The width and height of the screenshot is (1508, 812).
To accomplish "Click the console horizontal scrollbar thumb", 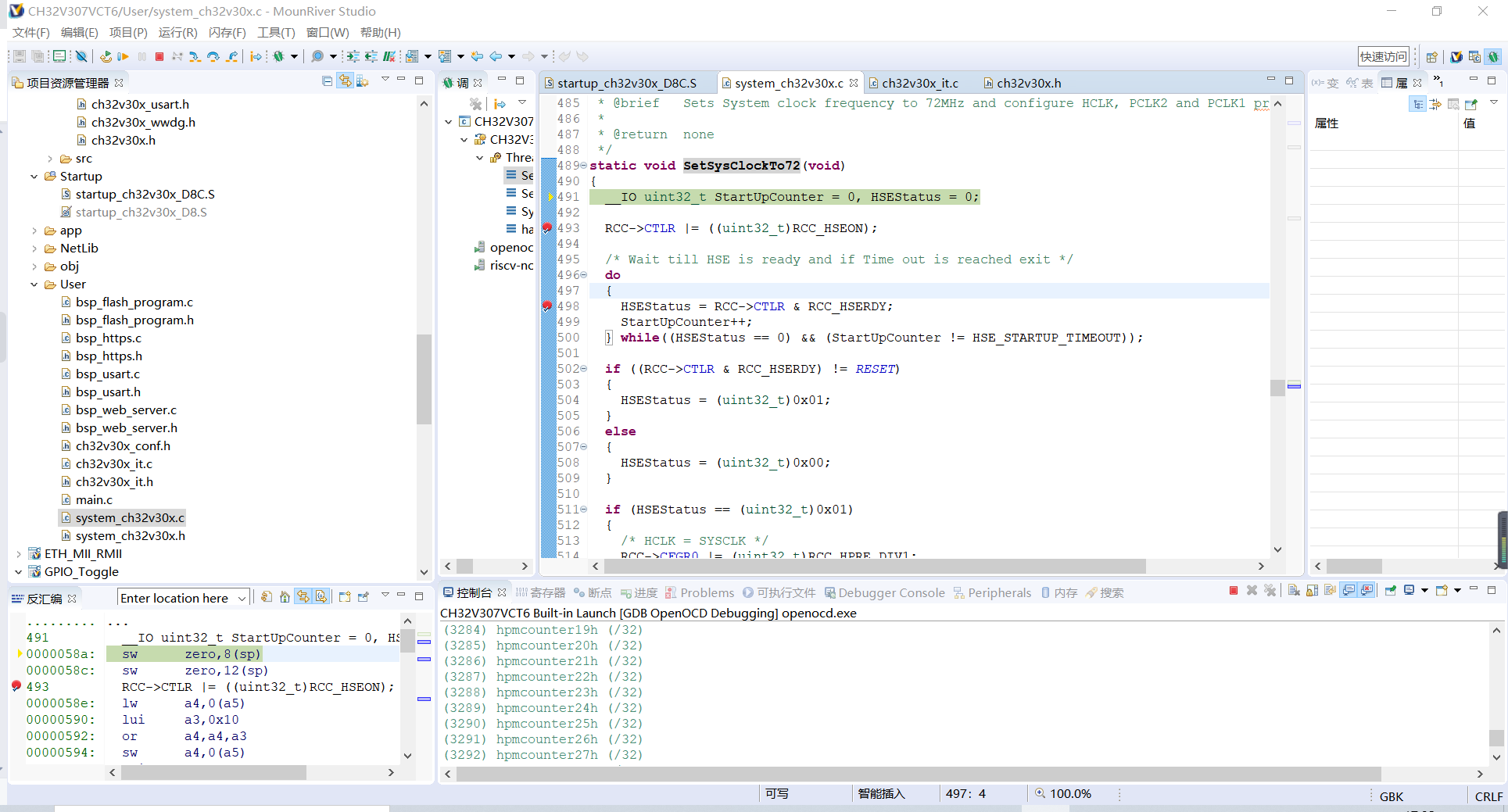I will click(x=919, y=774).
